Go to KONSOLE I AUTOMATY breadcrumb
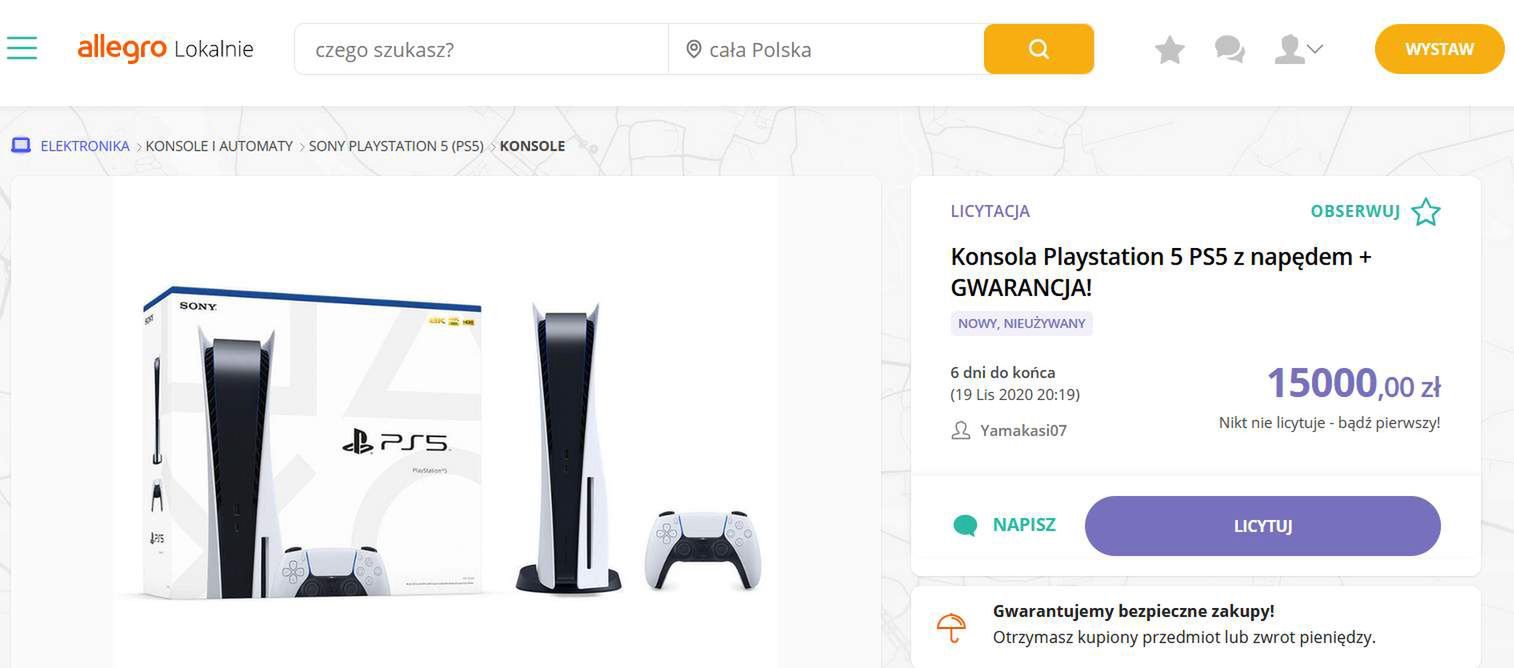 [219, 146]
